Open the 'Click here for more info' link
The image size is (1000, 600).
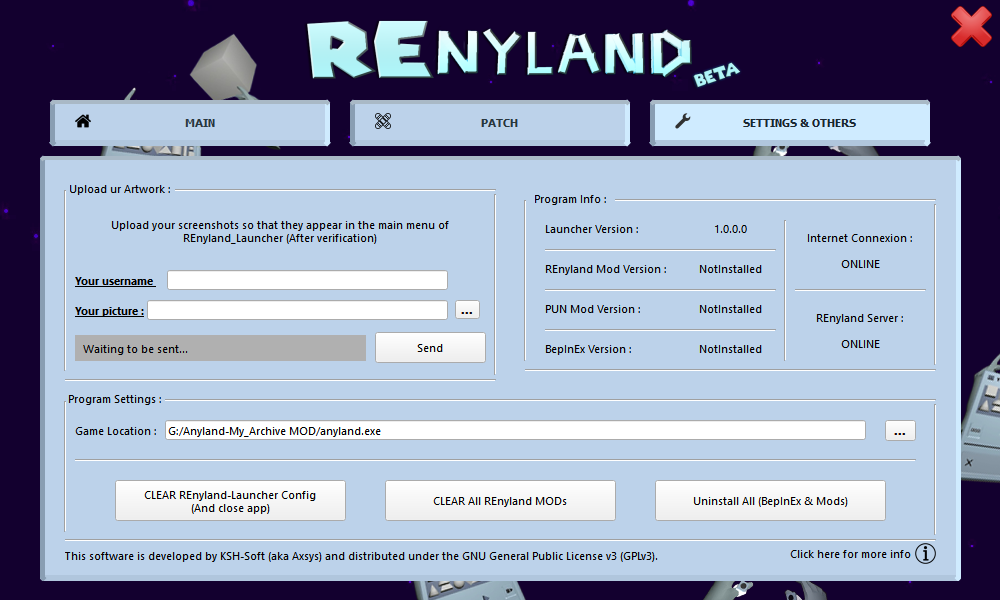pos(850,554)
